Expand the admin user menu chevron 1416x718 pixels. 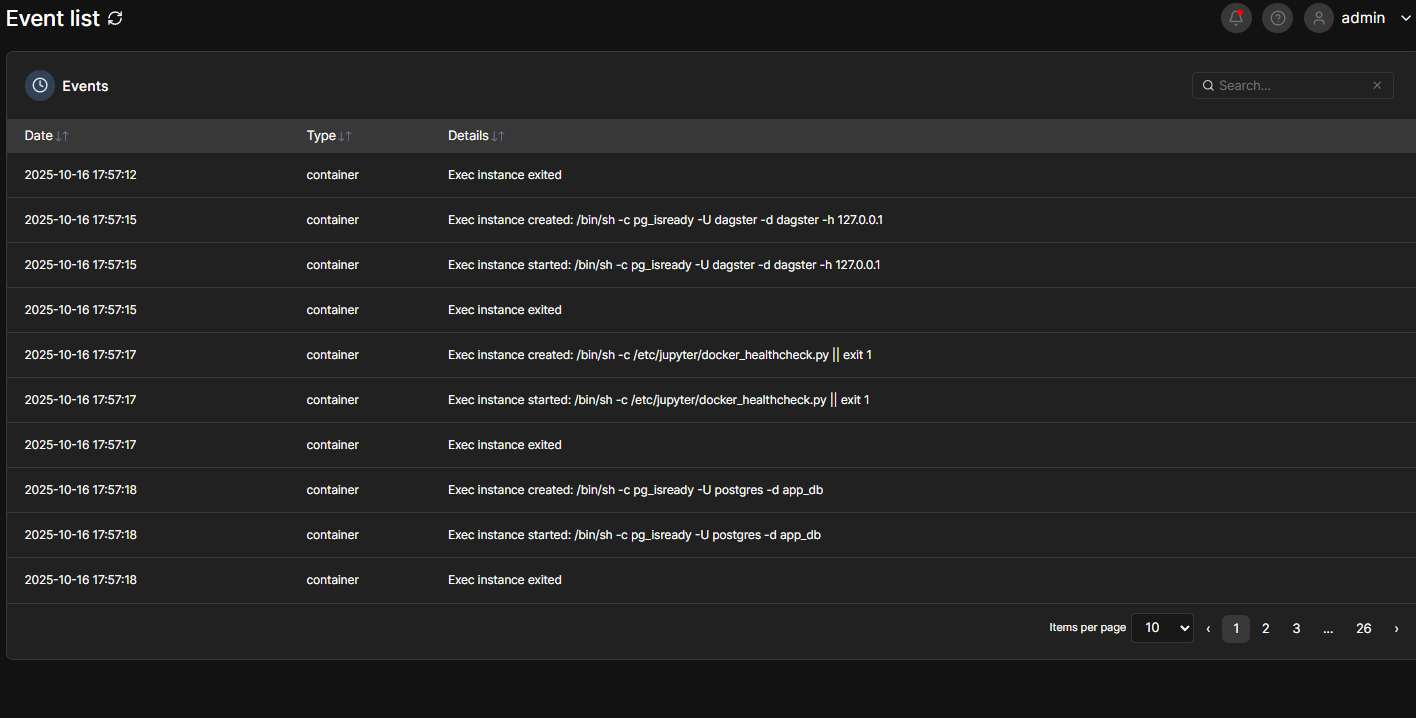click(x=1405, y=18)
